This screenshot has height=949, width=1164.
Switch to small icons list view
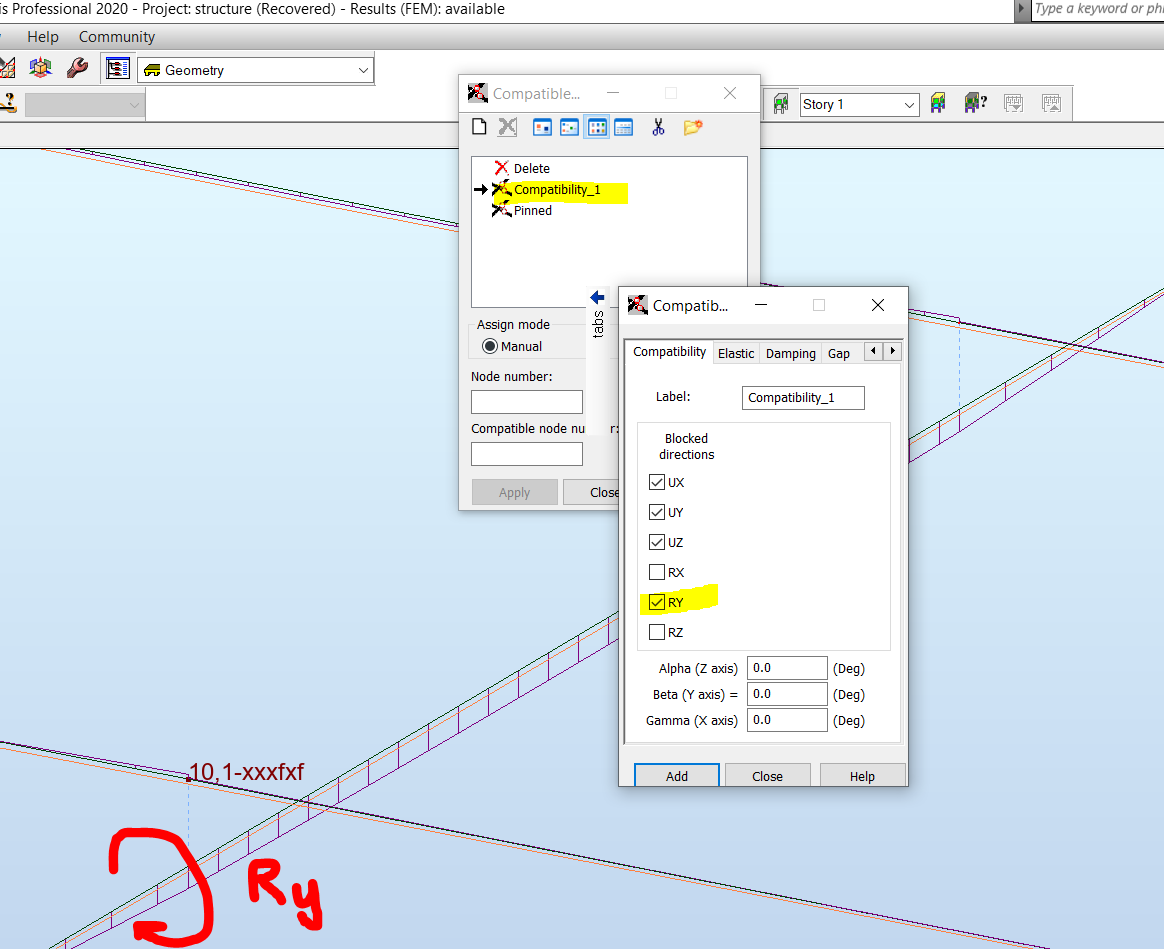tap(569, 127)
